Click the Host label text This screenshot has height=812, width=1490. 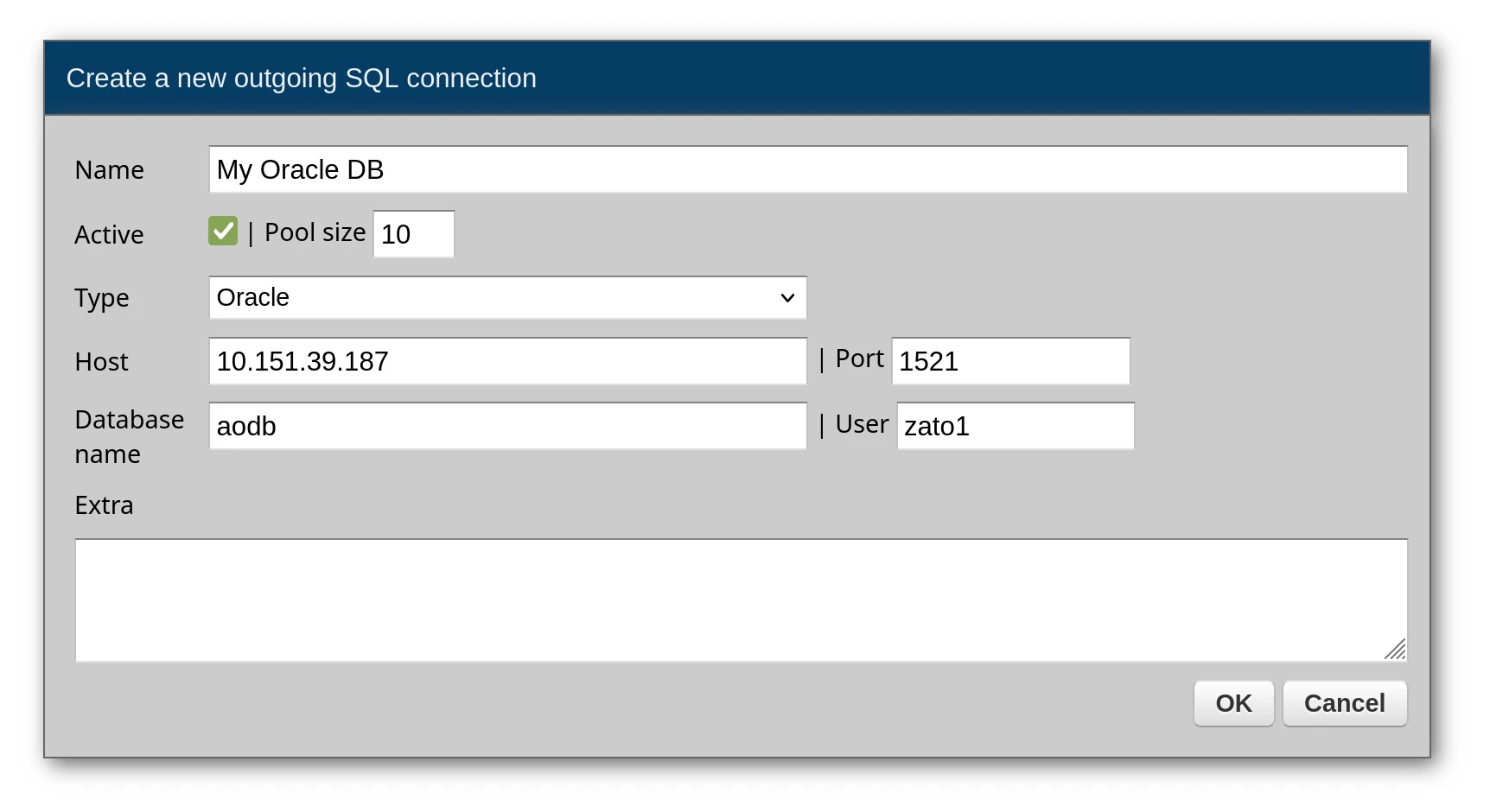pyautogui.click(x=101, y=362)
